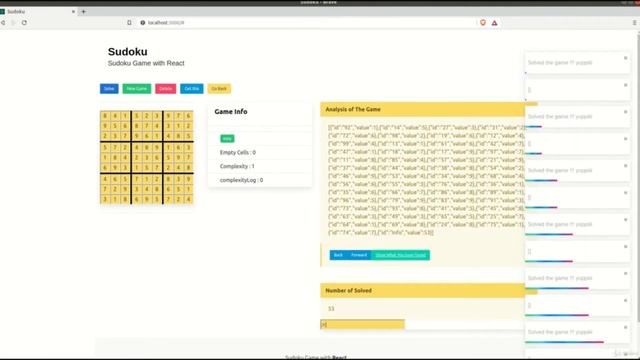Click the blue Solve button

109,89
